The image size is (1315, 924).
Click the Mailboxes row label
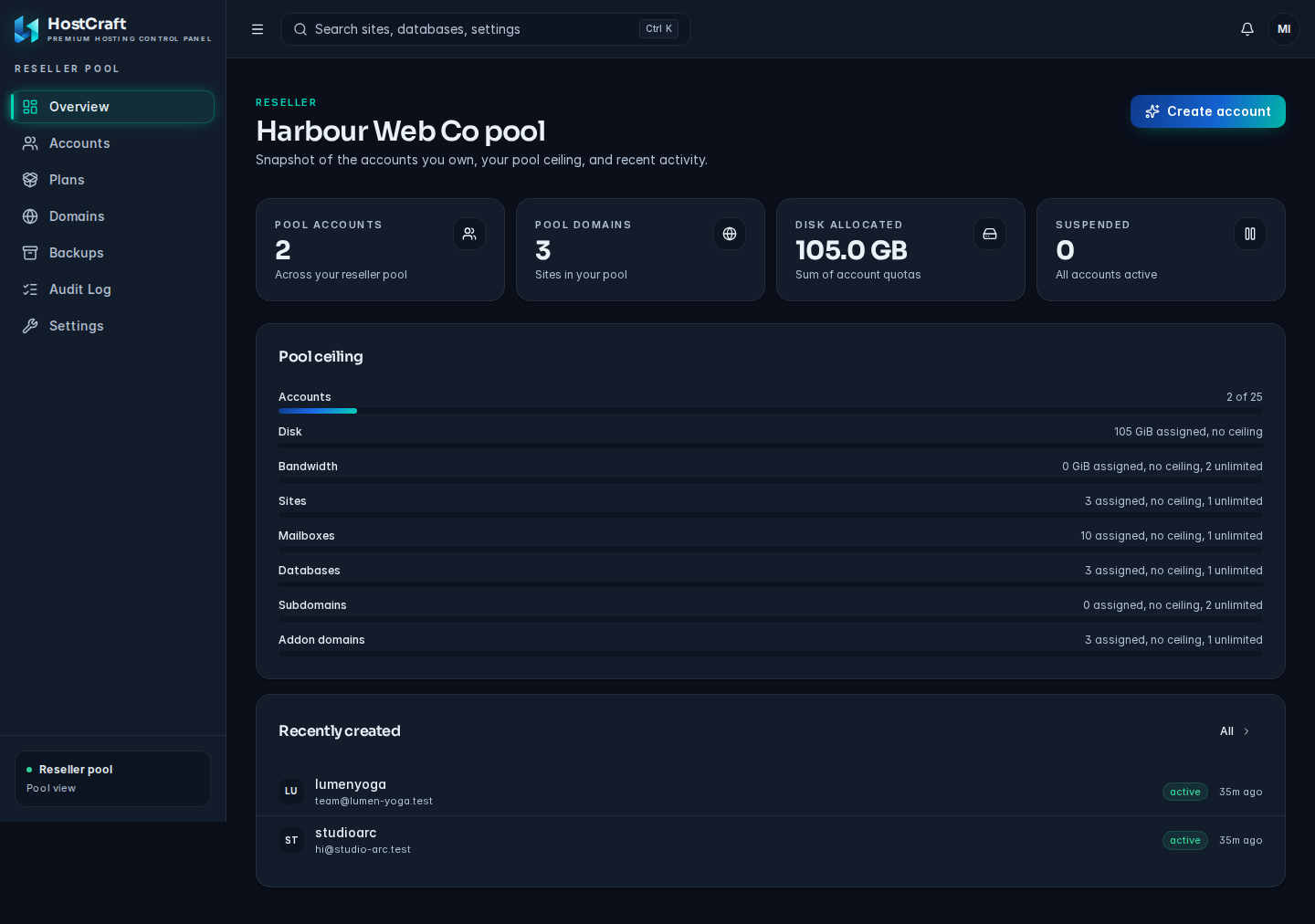[307, 536]
